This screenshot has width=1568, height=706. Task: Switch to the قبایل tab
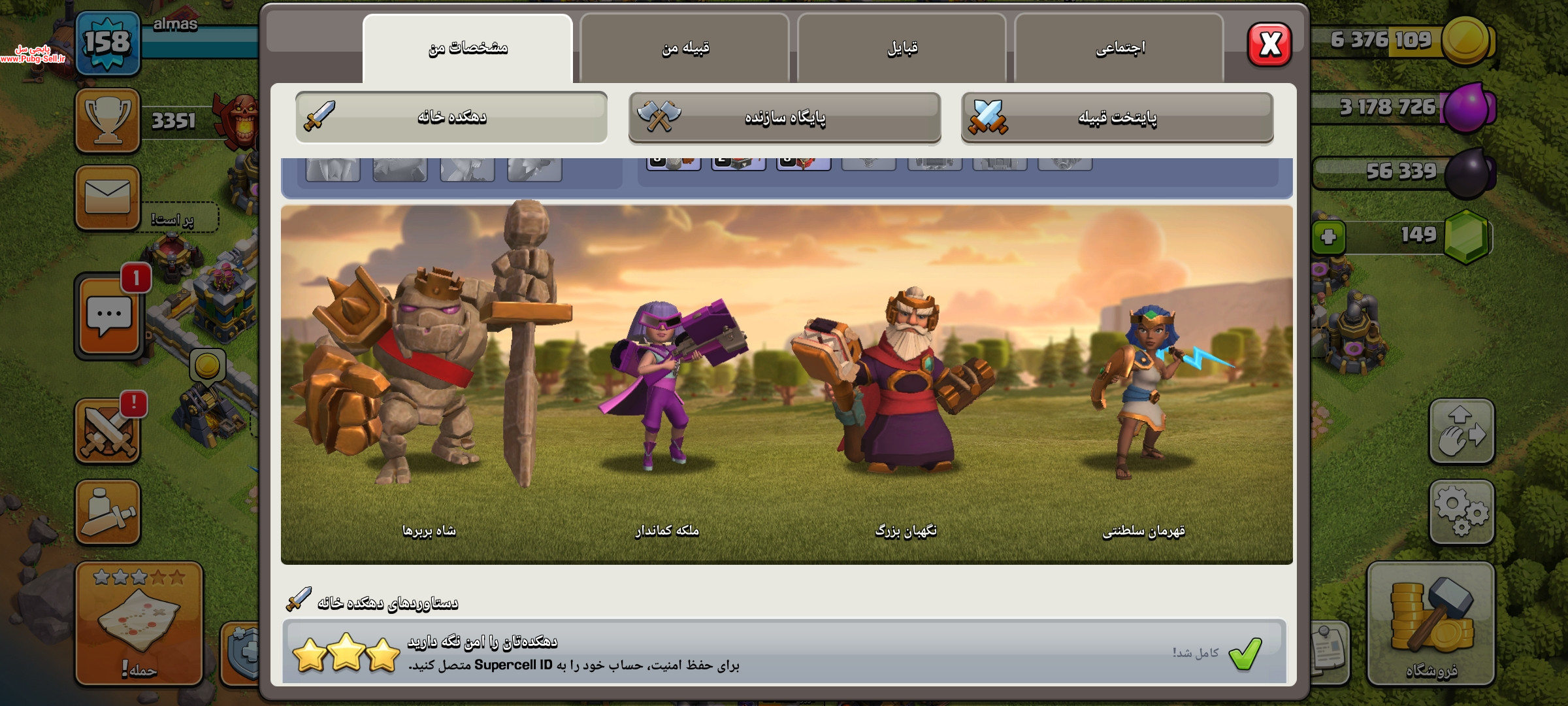[x=902, y=48]
